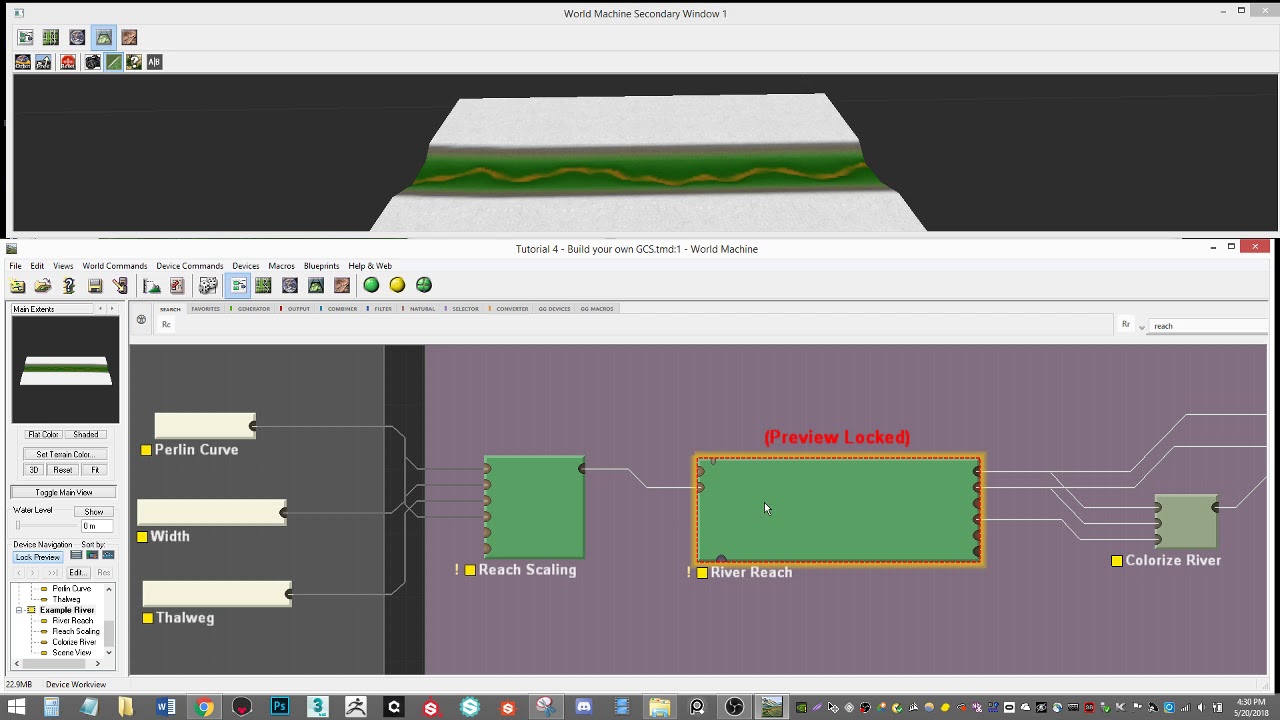Click the Fit preview button
Image resolution: width=1280 pixels, height=720 pixels.
(x=96, y=470)
